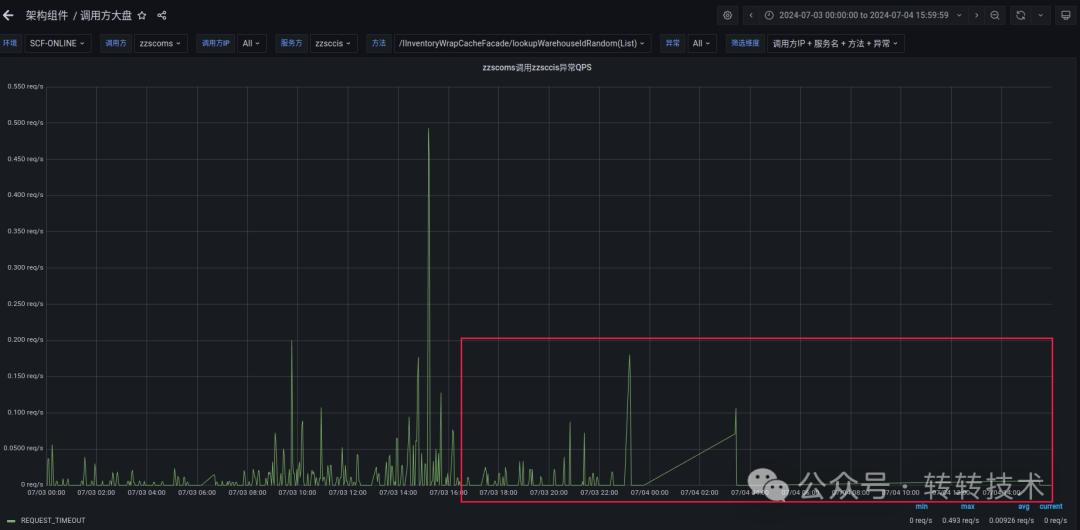Click the 0.493 req/s max value
1080x530 pixels.
tap(963, 520)
